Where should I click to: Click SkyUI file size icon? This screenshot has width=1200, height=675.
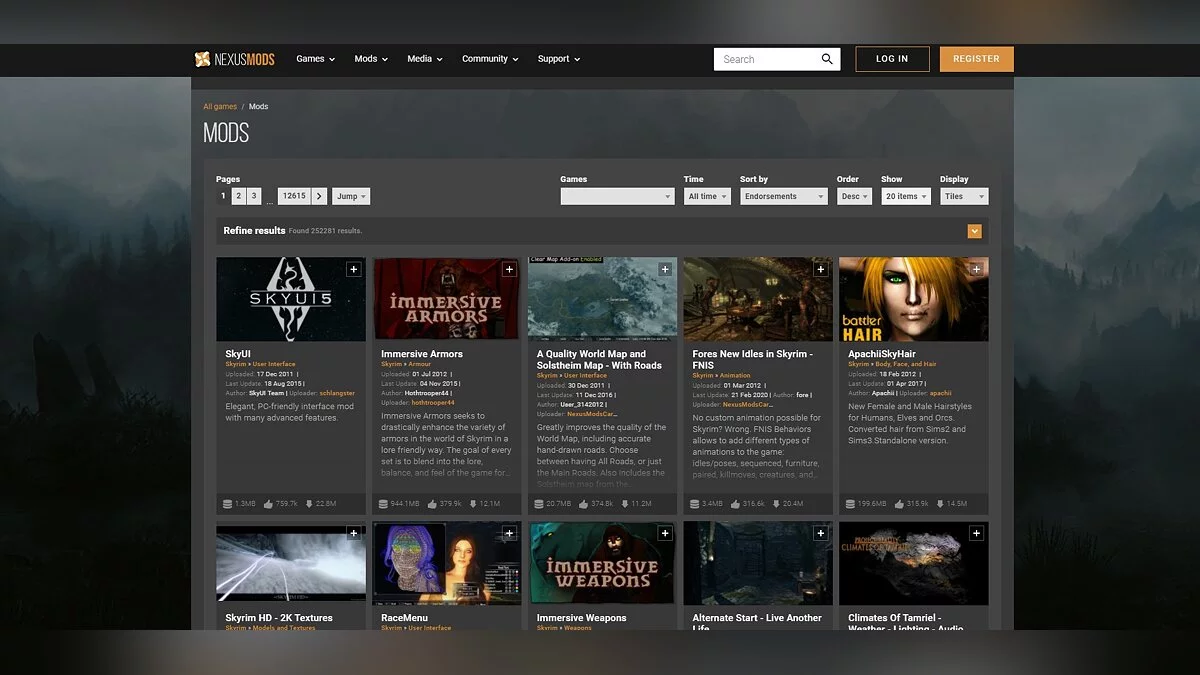228,504
